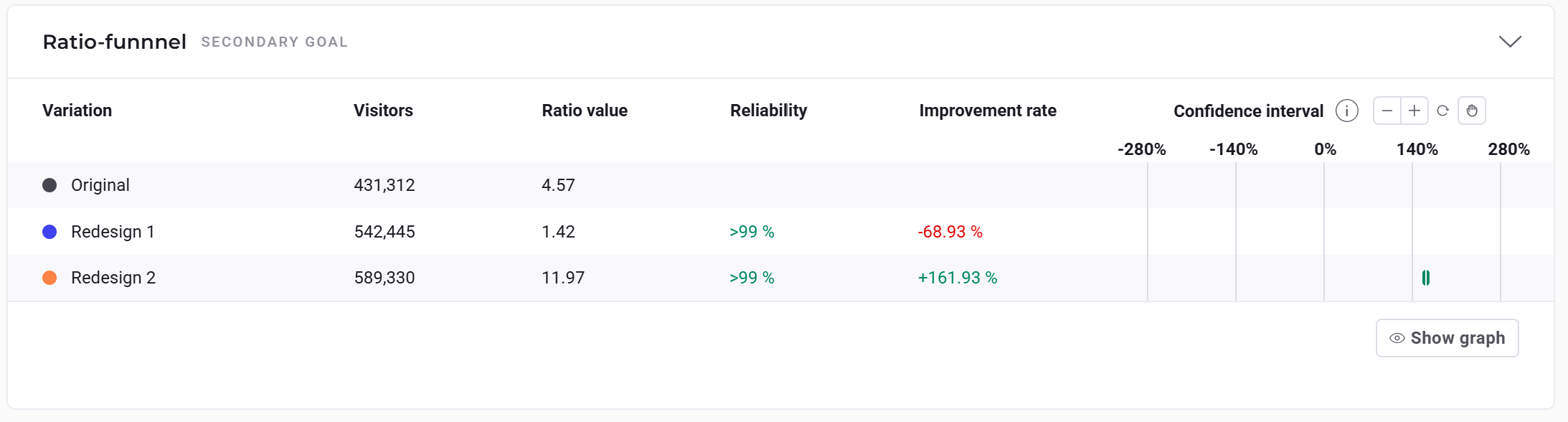Click the Original variation name
Screen dimensions: 1568x422
tap(100, 185)
